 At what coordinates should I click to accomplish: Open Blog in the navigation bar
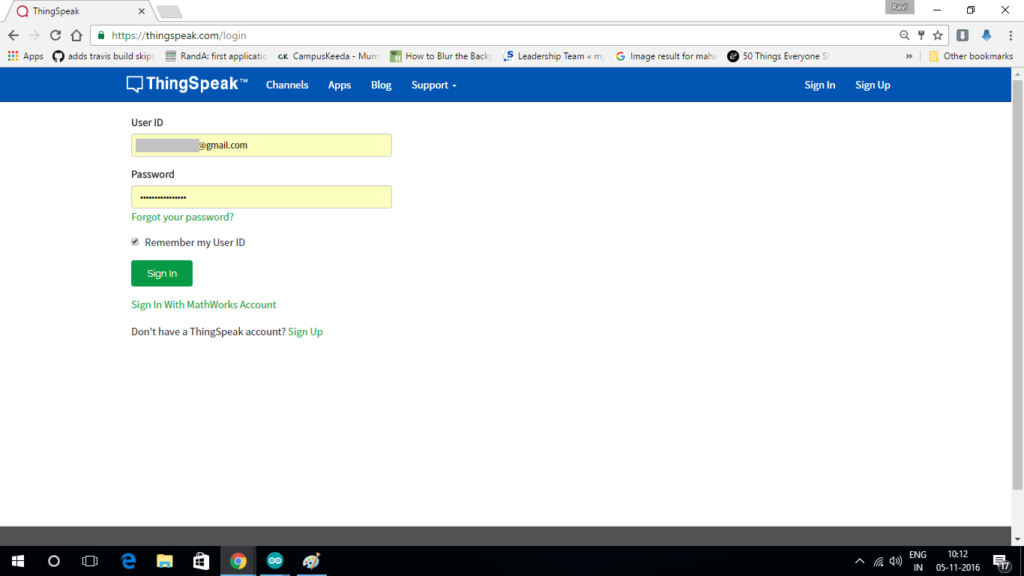click(381, 85)
